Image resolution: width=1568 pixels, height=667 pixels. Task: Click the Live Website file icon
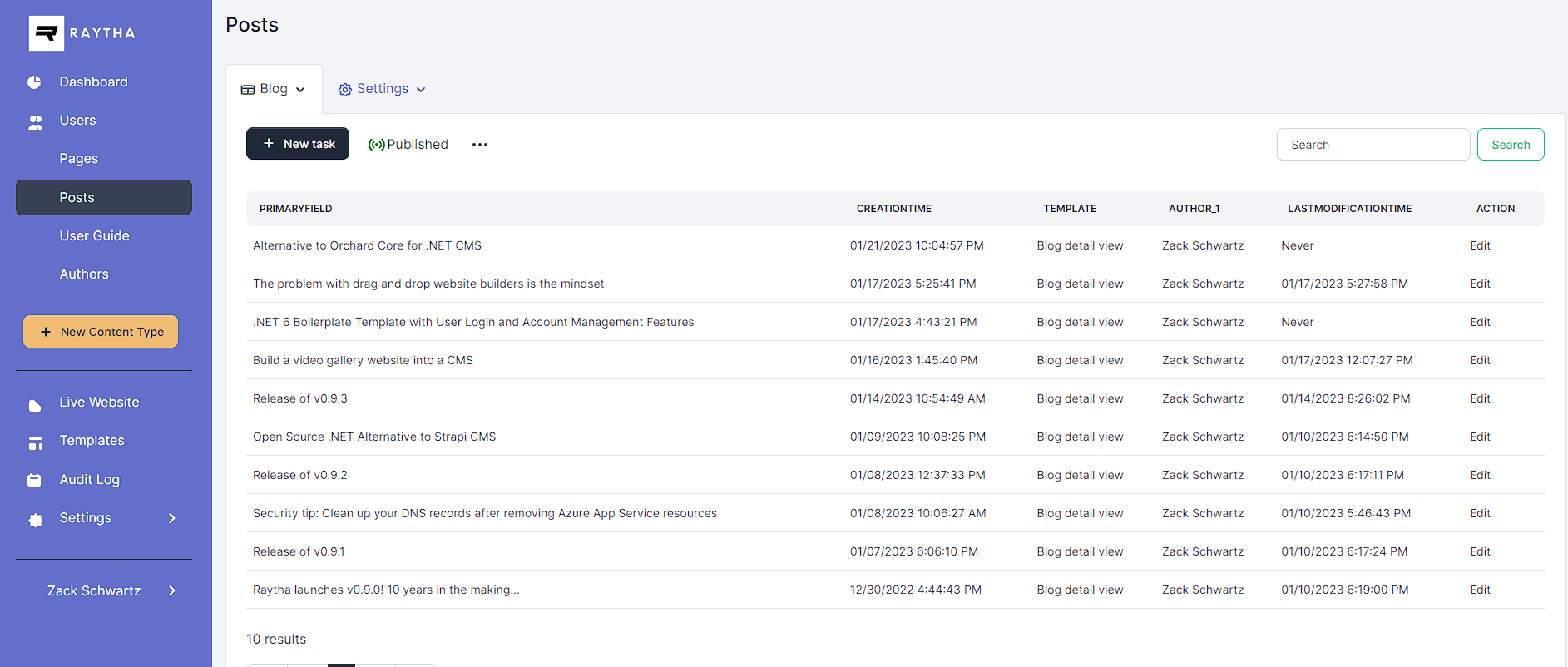[x=34, y=405]
